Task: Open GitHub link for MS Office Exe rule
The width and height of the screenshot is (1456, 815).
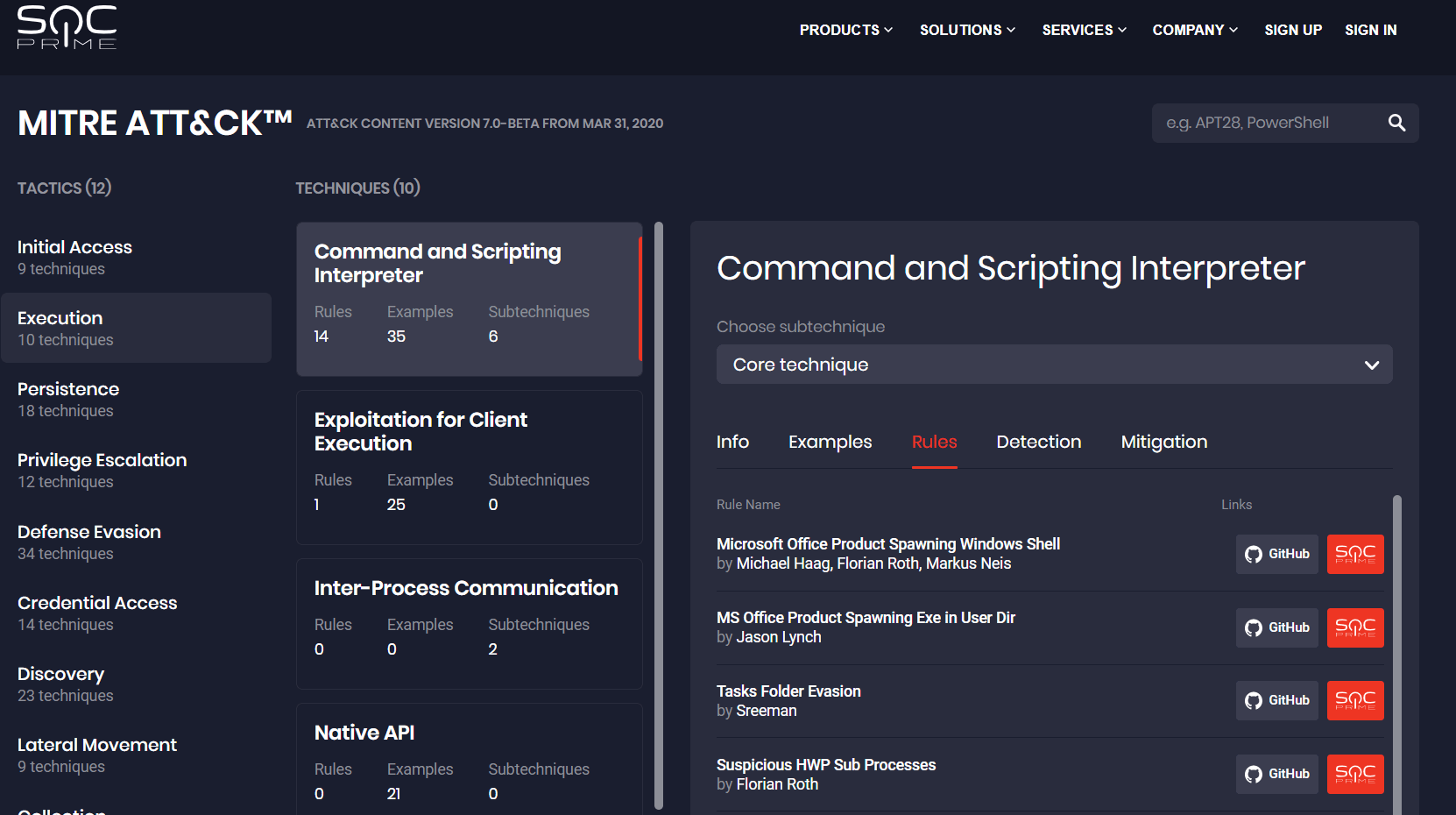Action: pos(1276,627)
